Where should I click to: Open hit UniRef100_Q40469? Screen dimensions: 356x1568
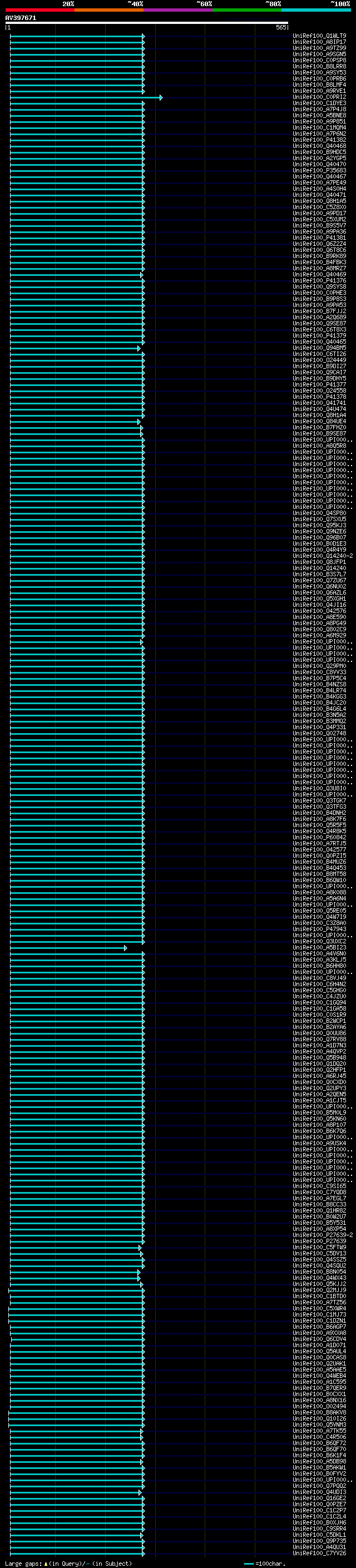point(319,275)
